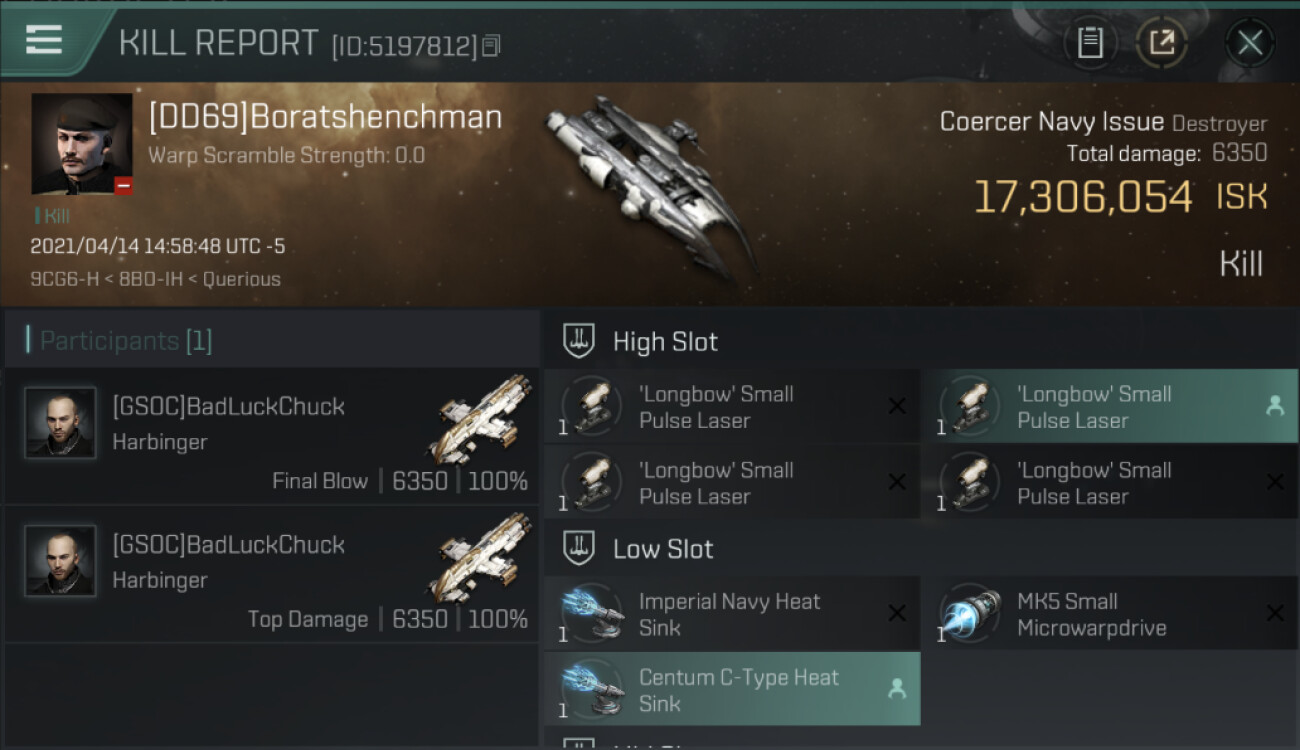Open Boratshenchman's character portrait
The width and height of the screenshot is (1300, 750).
click(81, 144)
